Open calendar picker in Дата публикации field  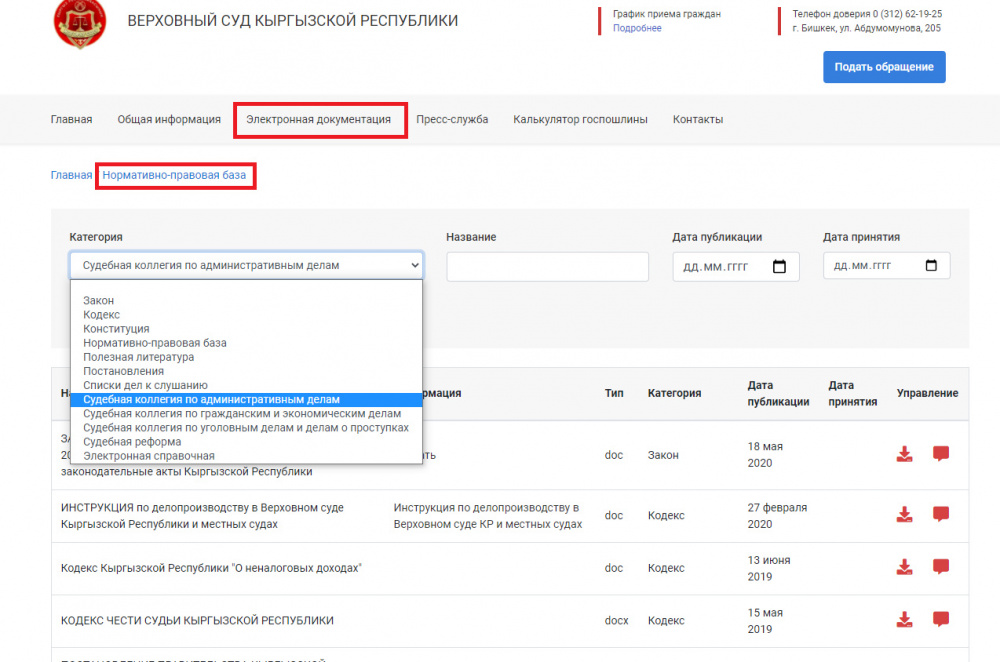tap(780, 267)
